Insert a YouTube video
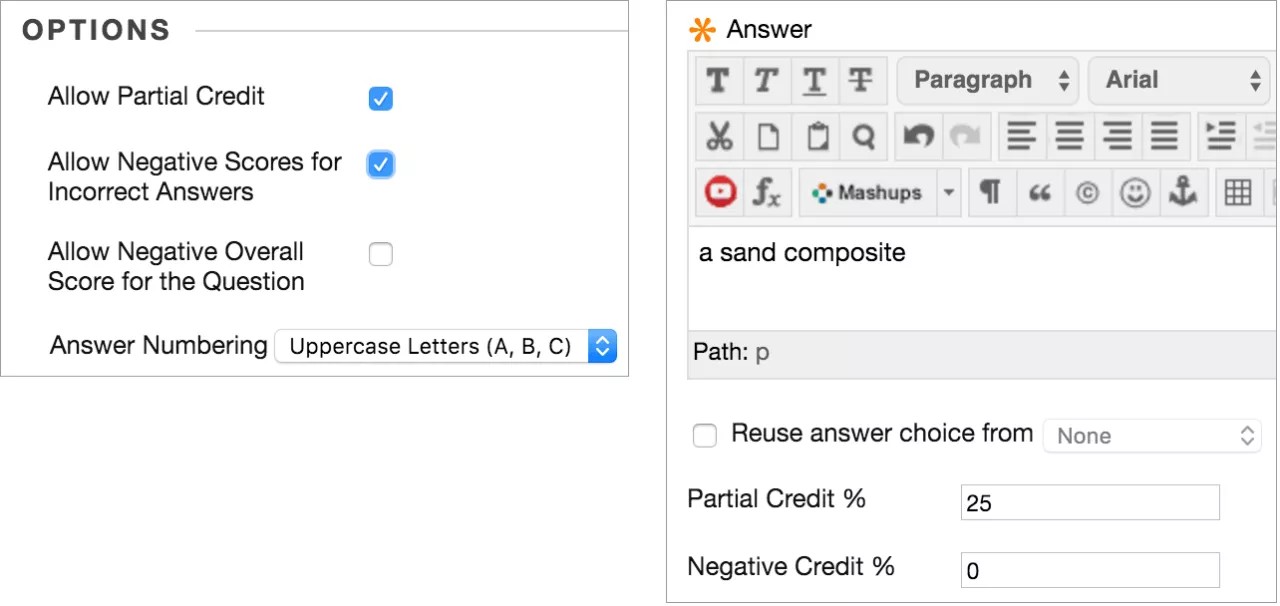Image resolution: width=1280 pixels, height=606 pixels. (719, 192)
